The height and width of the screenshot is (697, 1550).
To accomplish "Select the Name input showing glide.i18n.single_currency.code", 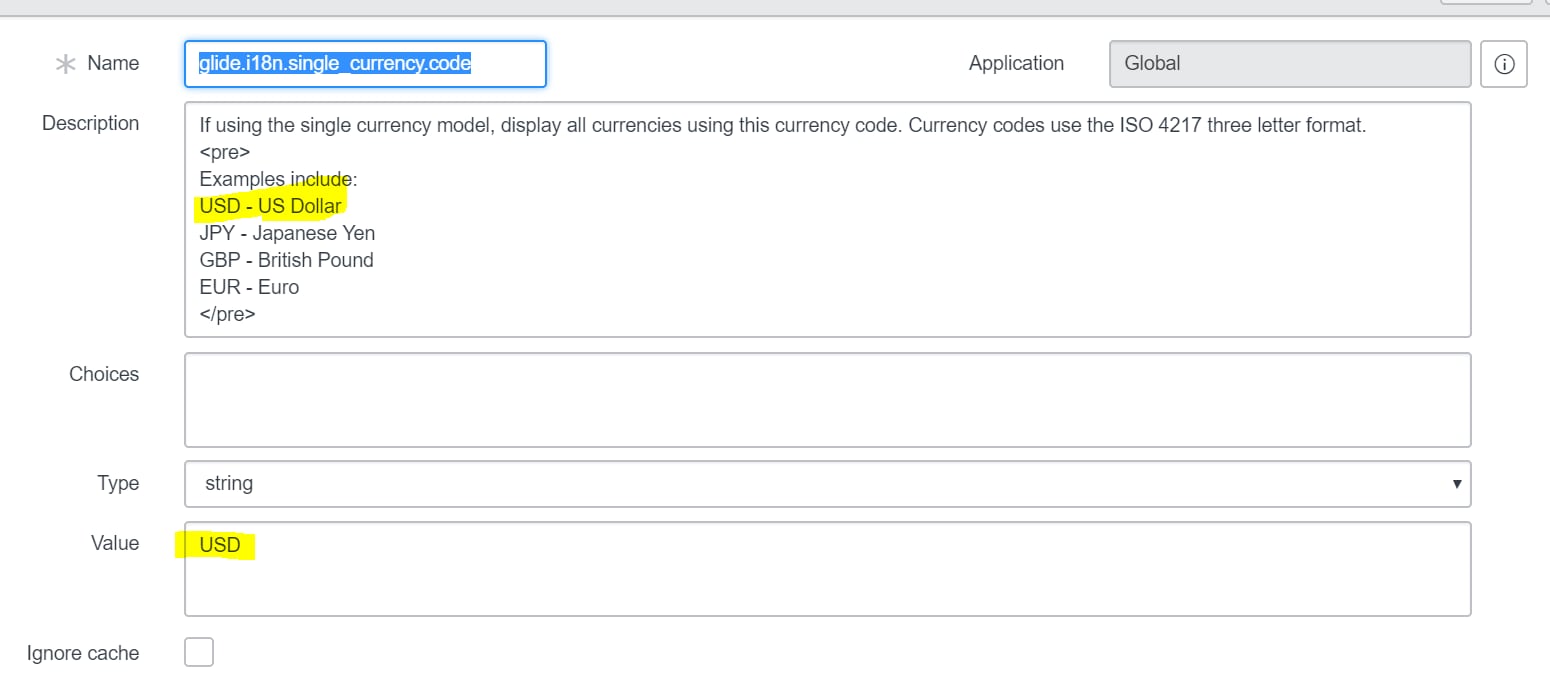I will pyautogui.click(x=364, y=63).
